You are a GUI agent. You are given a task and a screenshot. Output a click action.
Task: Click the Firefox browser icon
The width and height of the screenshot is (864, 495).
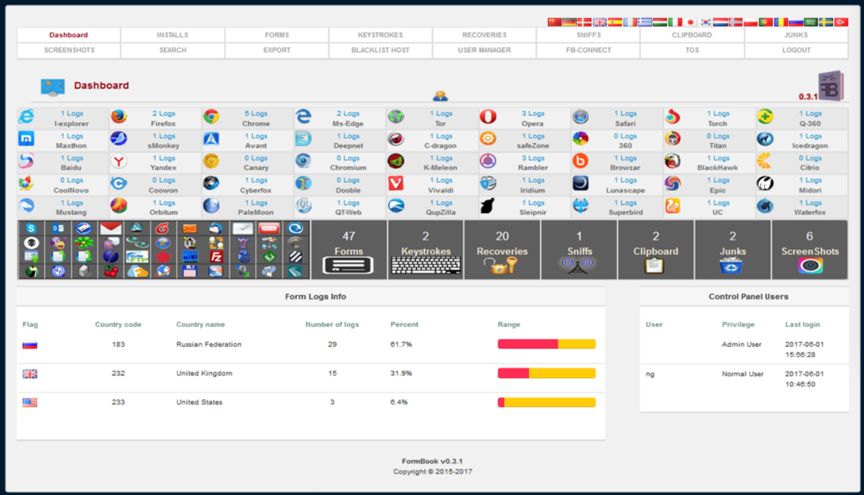[x=119, y=117]
